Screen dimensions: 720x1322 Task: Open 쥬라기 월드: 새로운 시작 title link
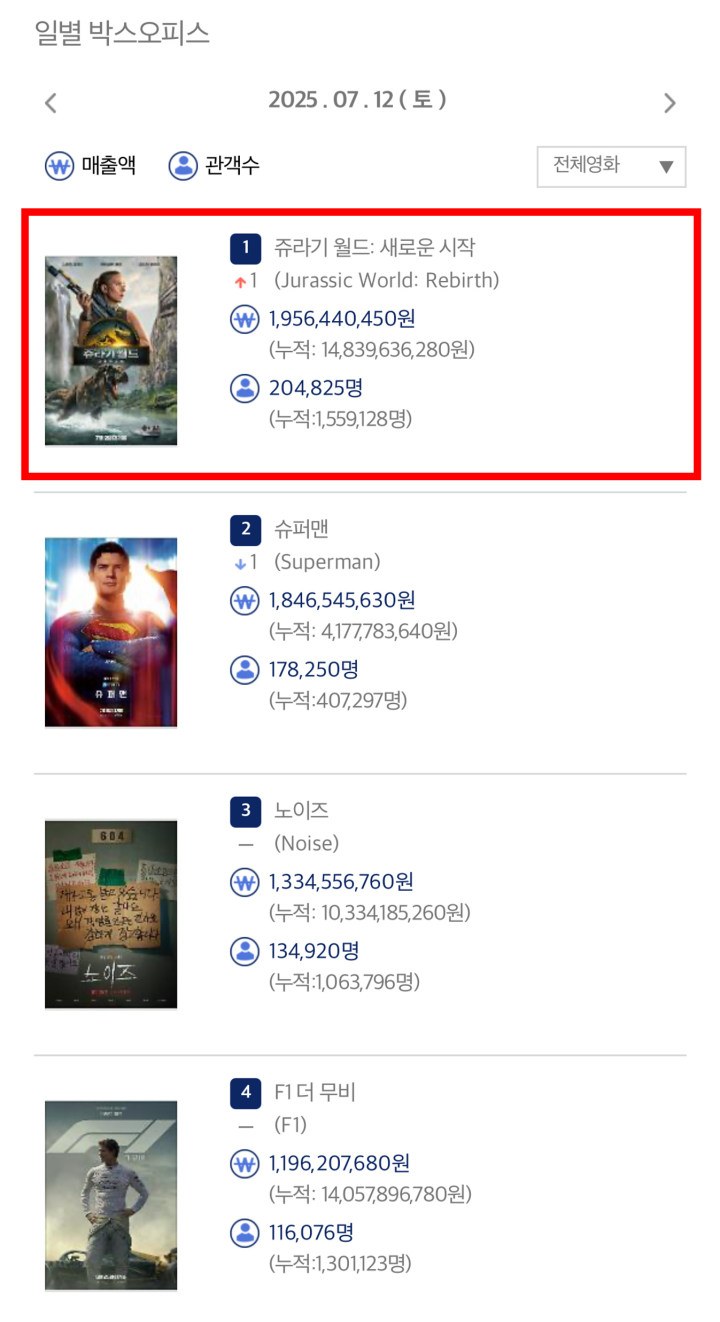coord(375,247)
